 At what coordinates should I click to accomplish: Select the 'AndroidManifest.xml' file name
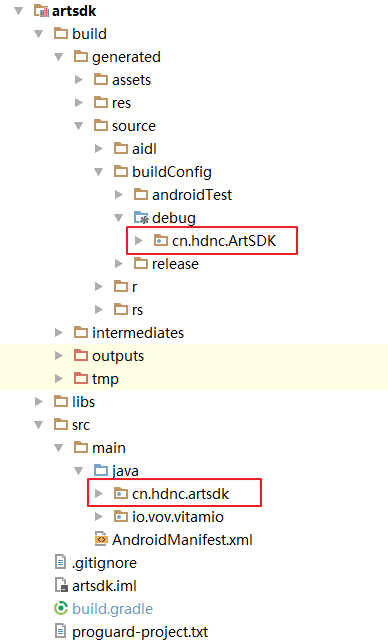click(x=183, y=540)
